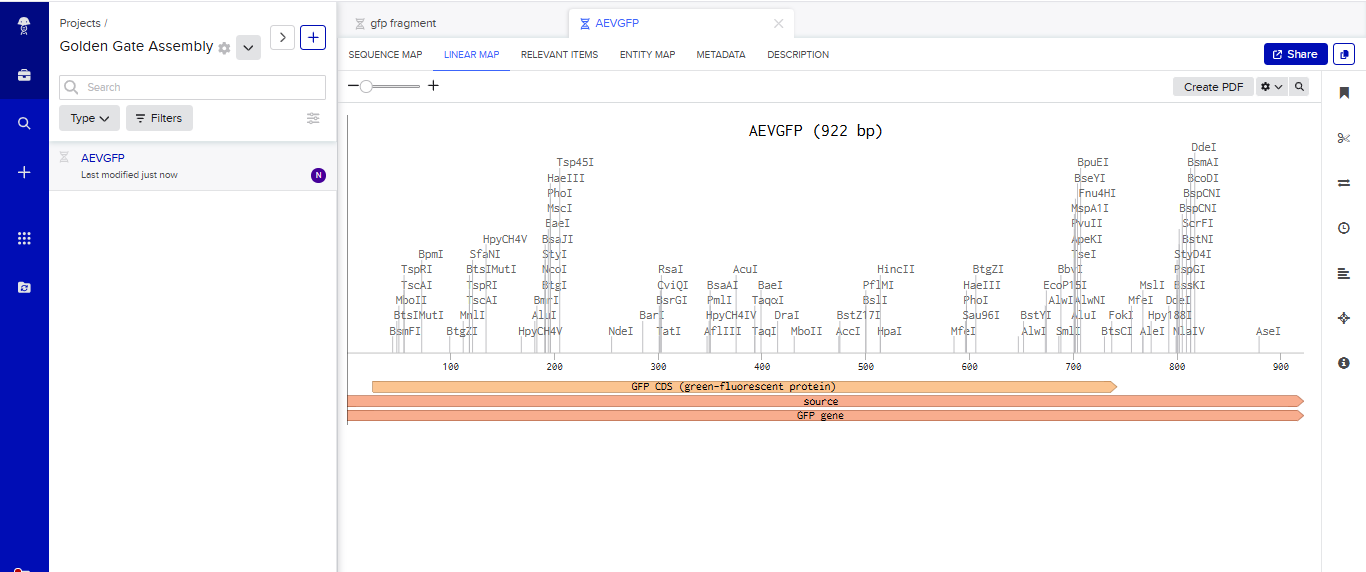Switch to the SEQUENCE MAP tab
The height and width of the screenshot is (572, 1366).
pyautogui.click(x=385, y=55)
